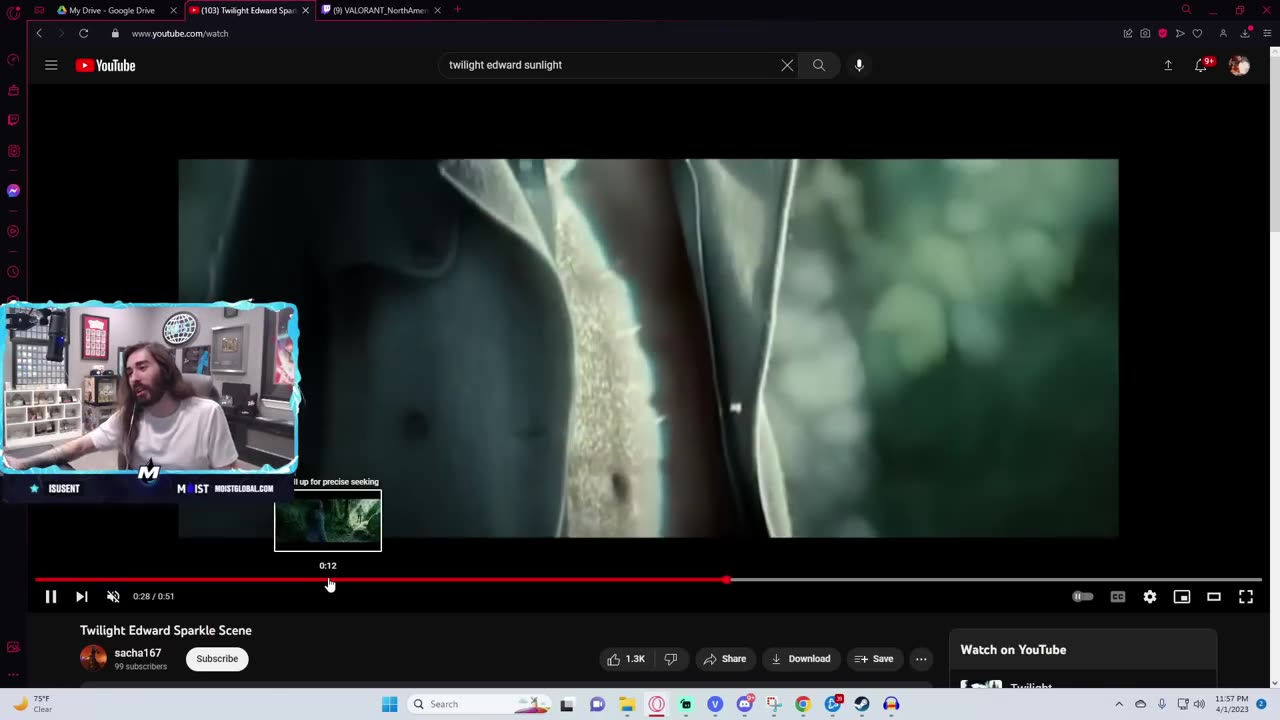Download the video
Screen dimensions: 1280x720
801,659
